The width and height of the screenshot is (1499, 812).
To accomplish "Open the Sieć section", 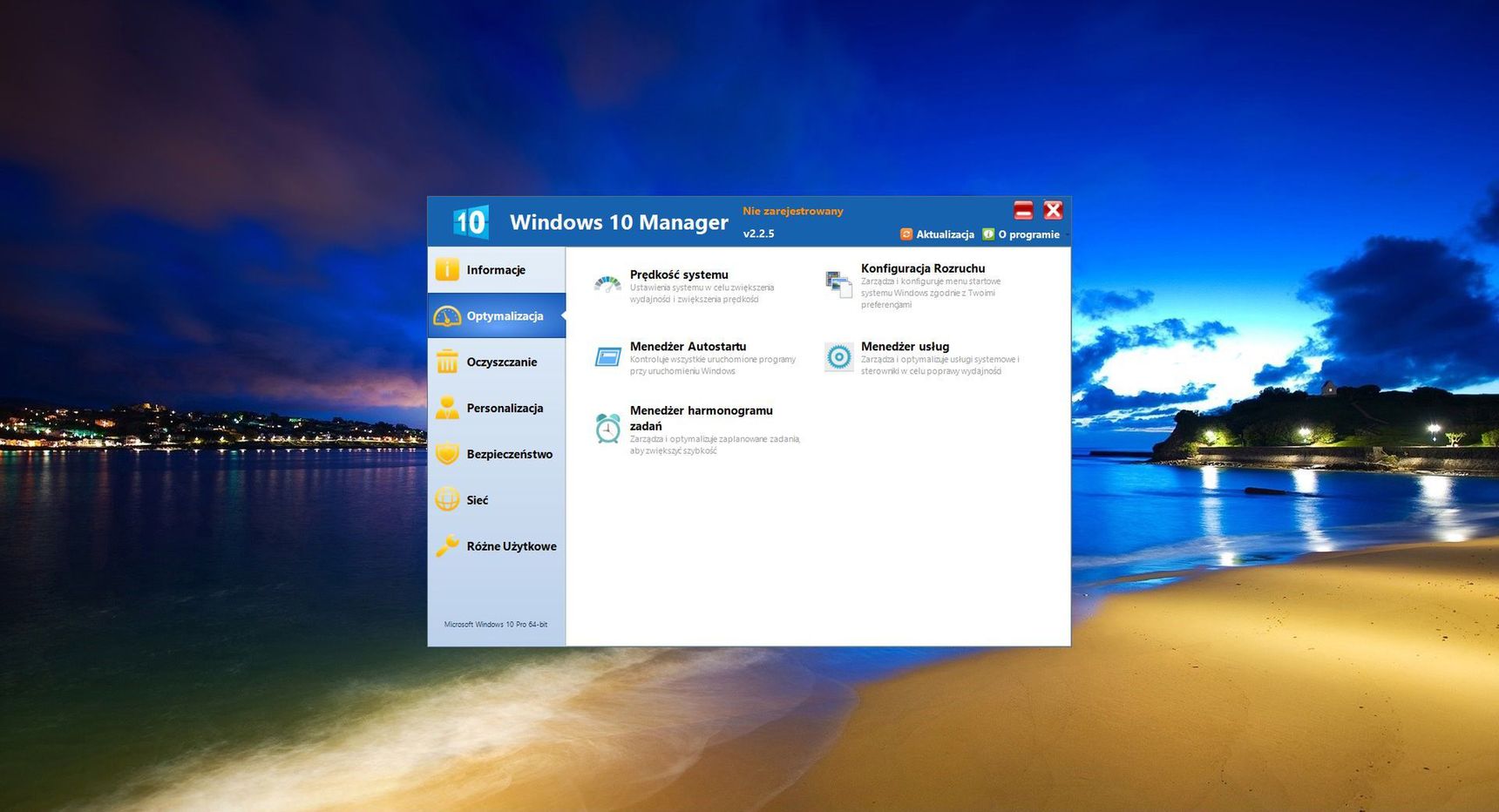I will (x=497, y=500).
